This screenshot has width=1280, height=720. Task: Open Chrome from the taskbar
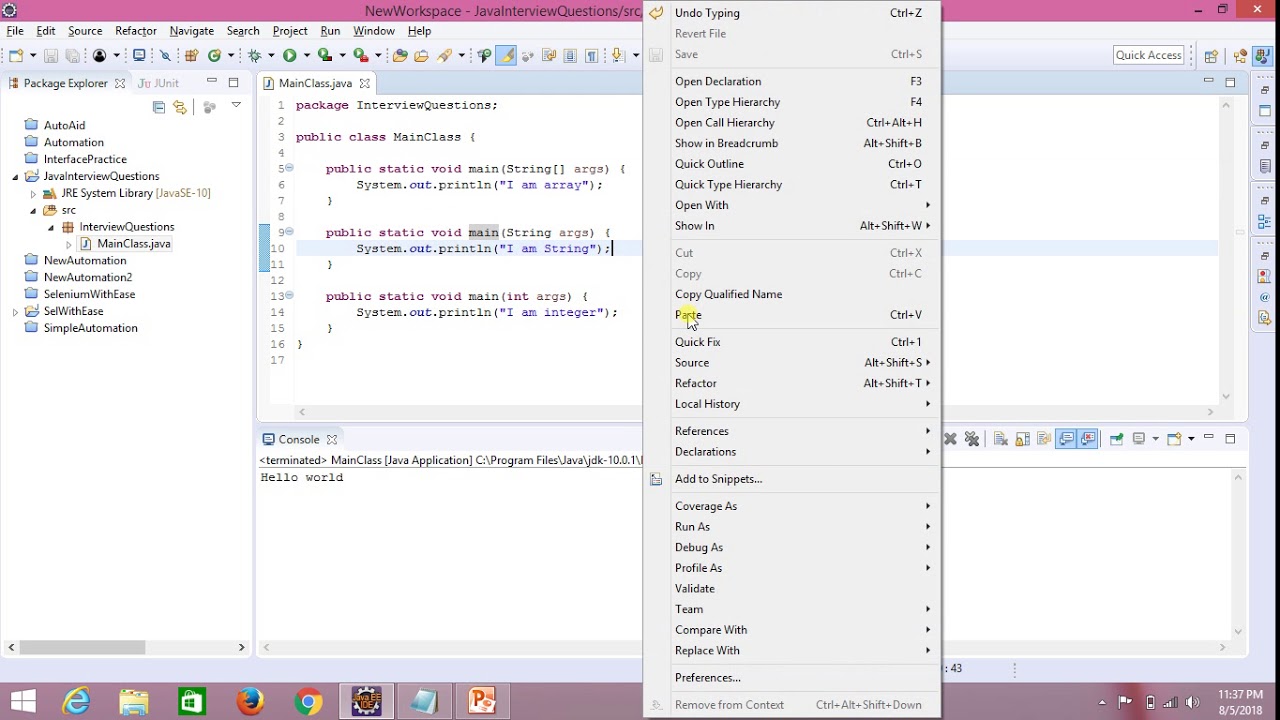(x=308, y=701)
